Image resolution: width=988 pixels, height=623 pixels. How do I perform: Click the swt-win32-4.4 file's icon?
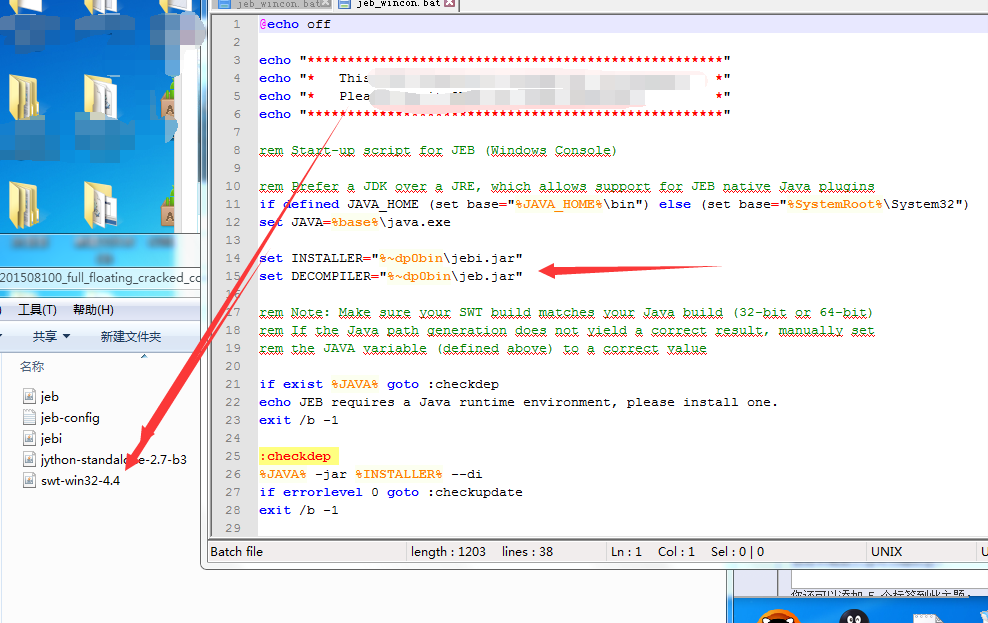pyautogui.click(x=29, y=480)
